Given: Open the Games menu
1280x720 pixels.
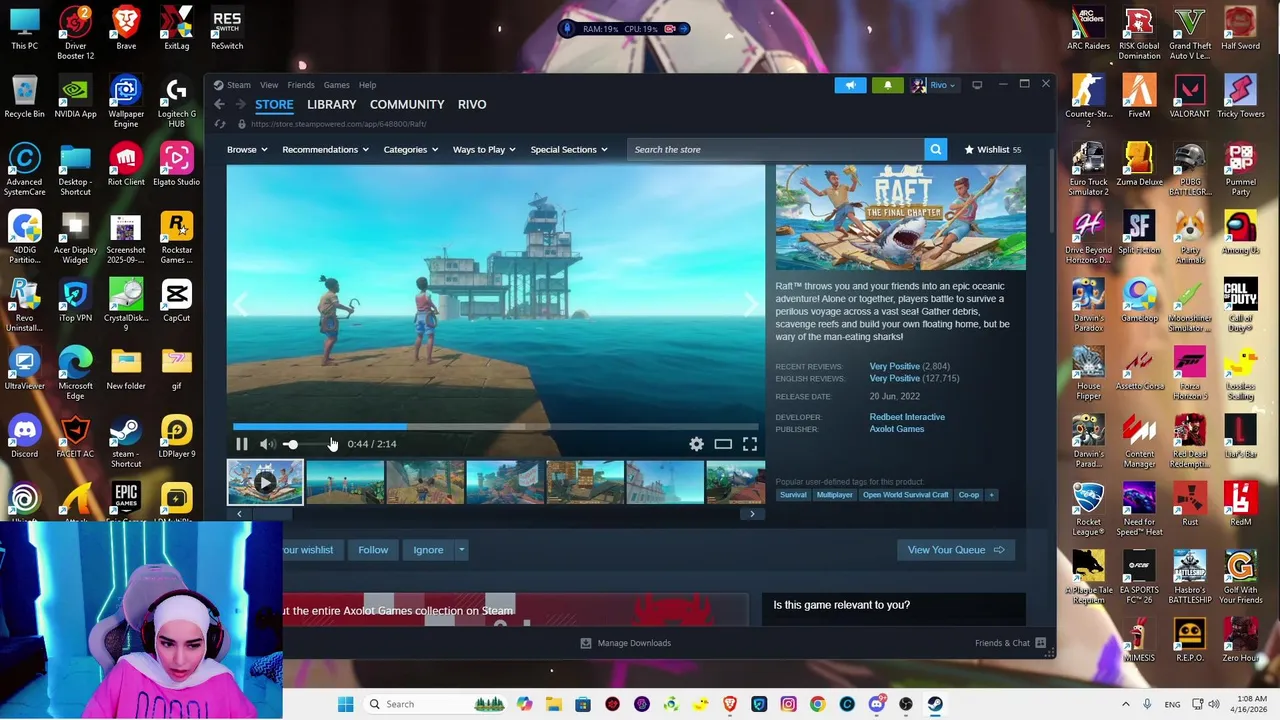Looking at the screenshot, I should click(x=337, y=85).
